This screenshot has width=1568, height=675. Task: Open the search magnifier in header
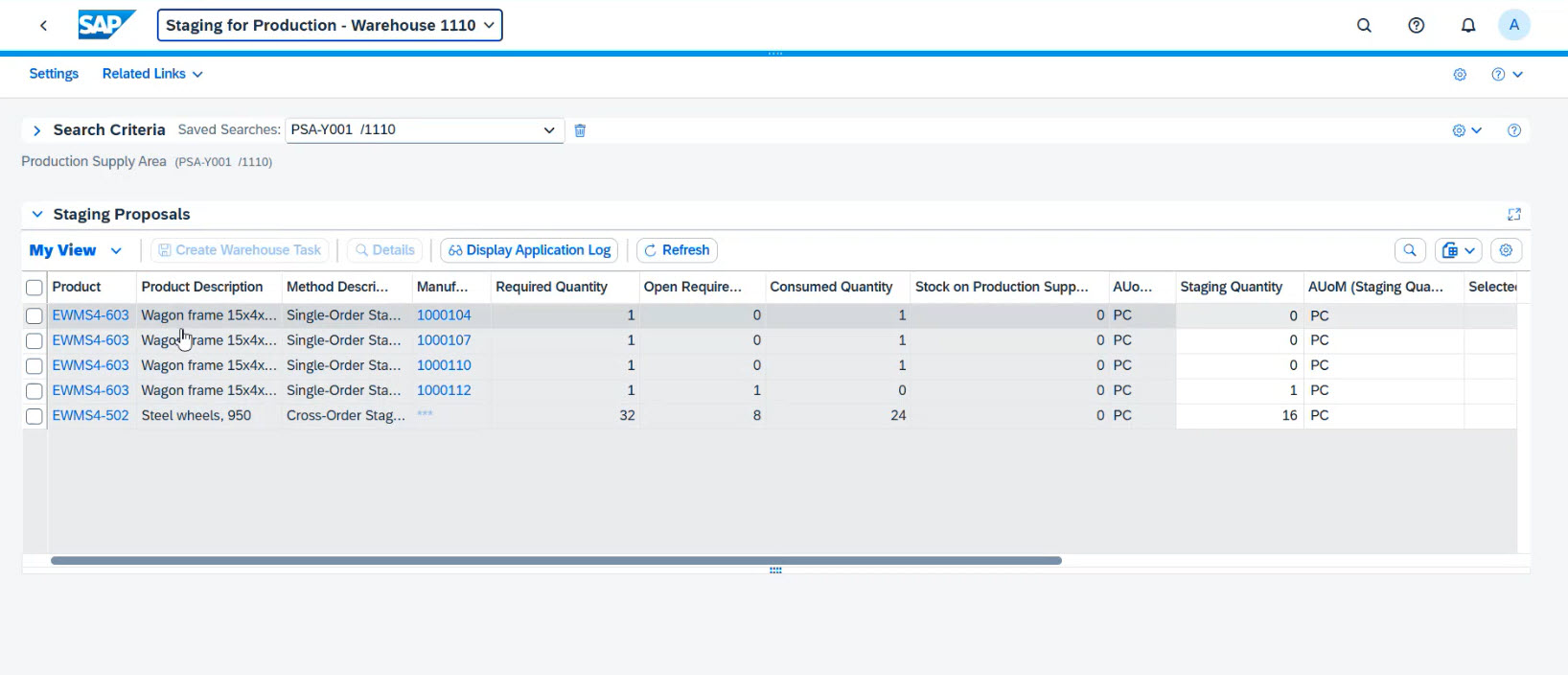pos(1364,26)
